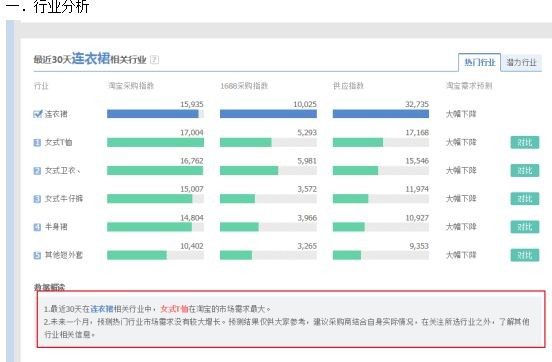Click rank 1 icon next to 女式T恤
Viewport: 552px width, 362px height.
pos(37,142)
